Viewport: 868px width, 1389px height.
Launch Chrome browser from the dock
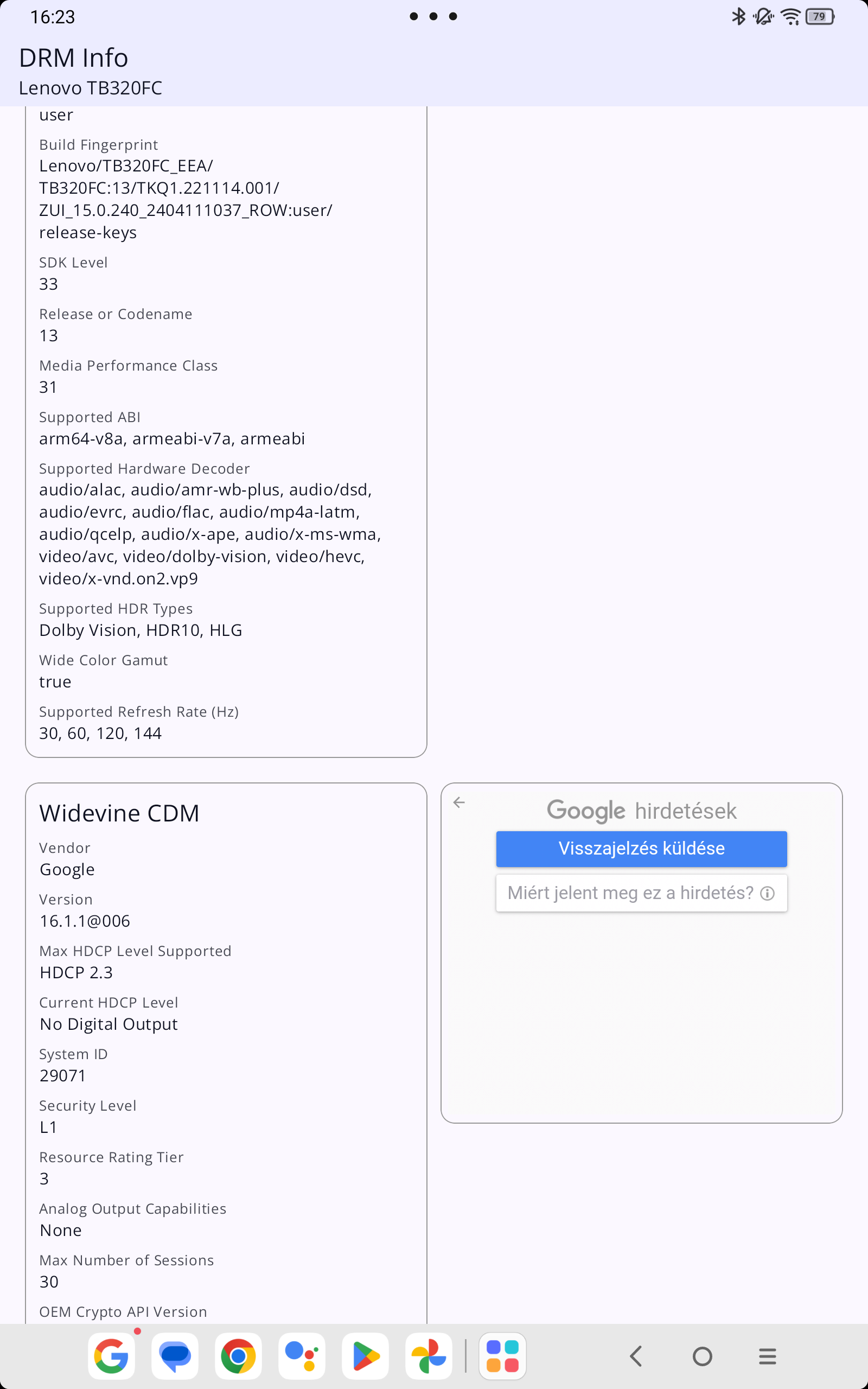pyautogui.click(x=238, y=1356)
